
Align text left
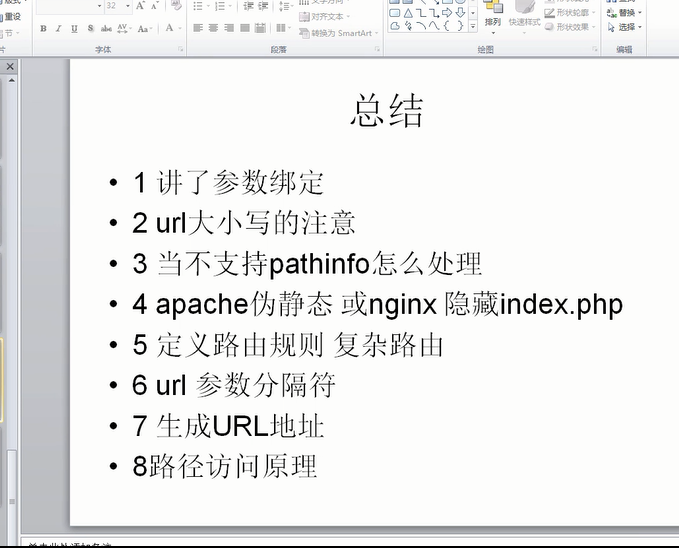click(x=198, y=28)
